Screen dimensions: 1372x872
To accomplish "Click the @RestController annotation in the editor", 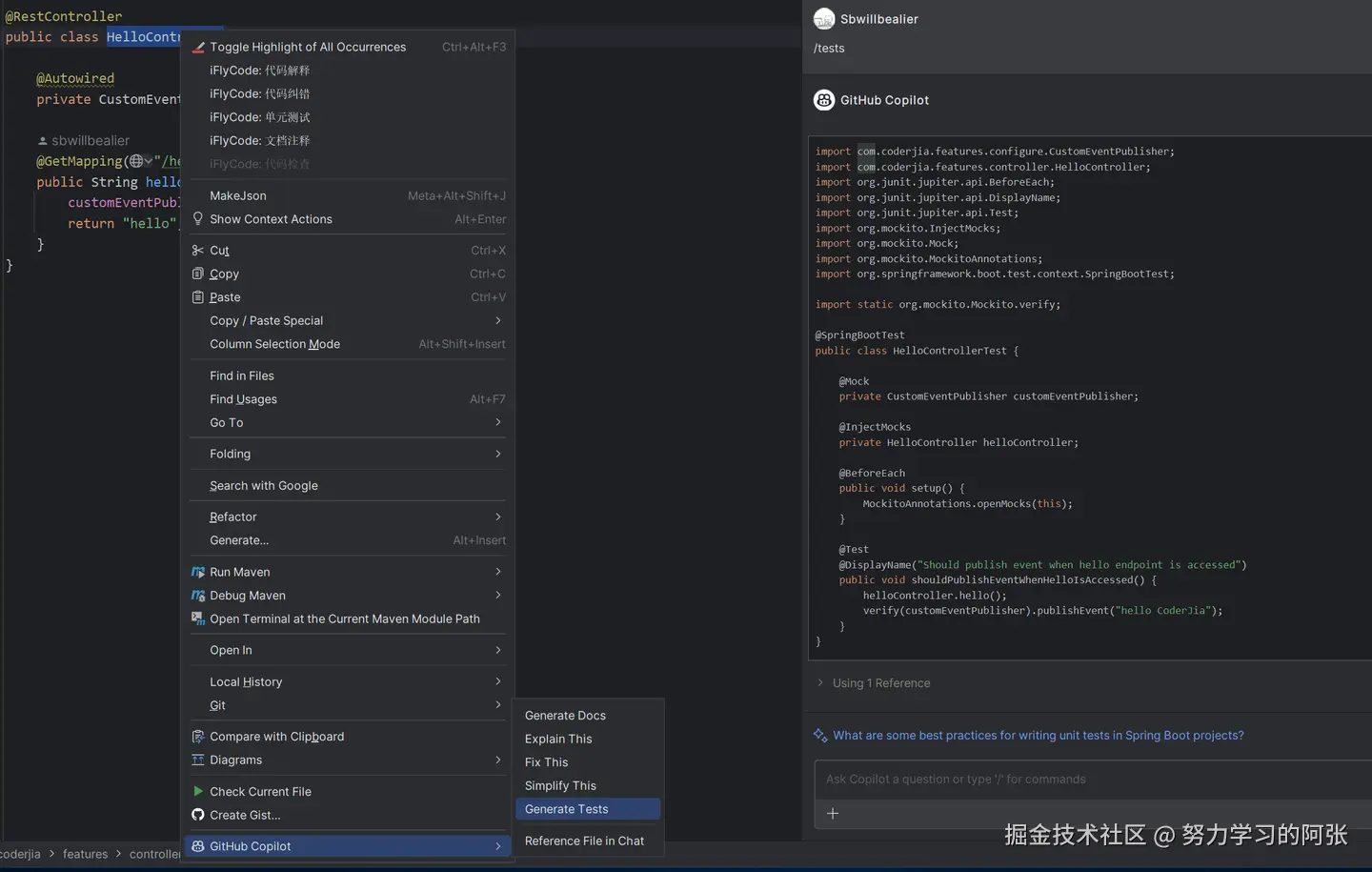I will tap(64, 16).
